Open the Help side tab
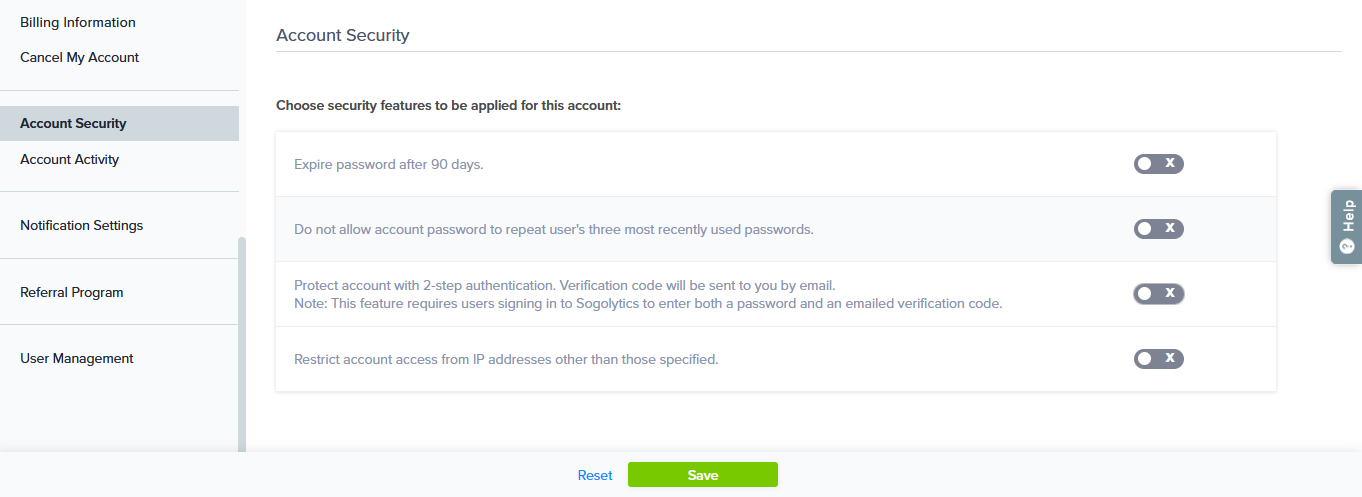The width and height of the screenshot is (1362, 497). 1346,227
